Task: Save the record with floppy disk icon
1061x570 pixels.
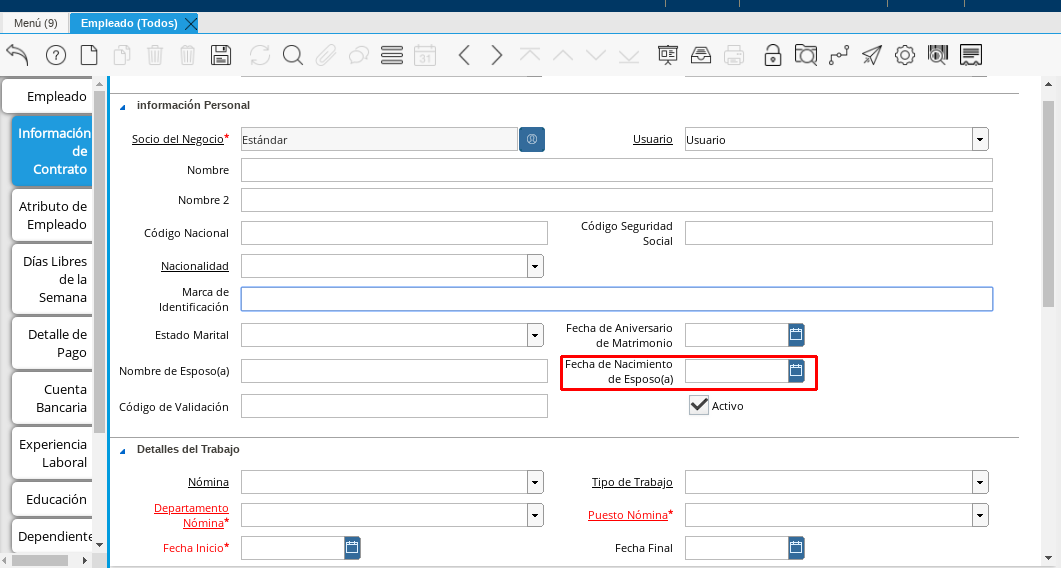Action: point(221,55)
